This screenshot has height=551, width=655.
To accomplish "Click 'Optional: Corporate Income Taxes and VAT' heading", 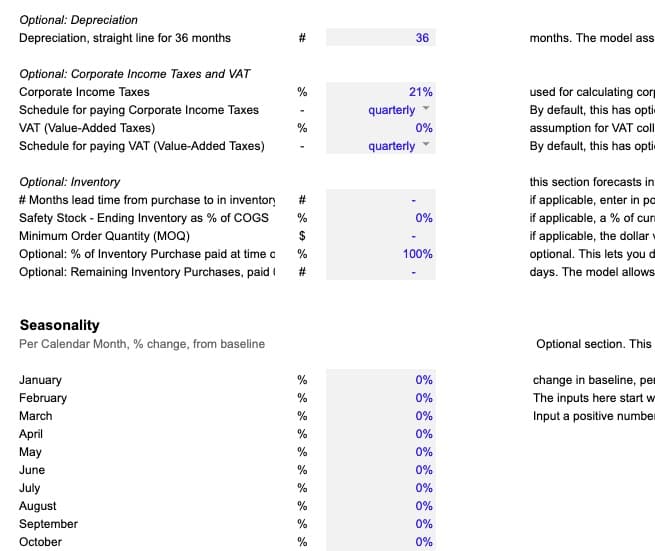I will point(135,74).
